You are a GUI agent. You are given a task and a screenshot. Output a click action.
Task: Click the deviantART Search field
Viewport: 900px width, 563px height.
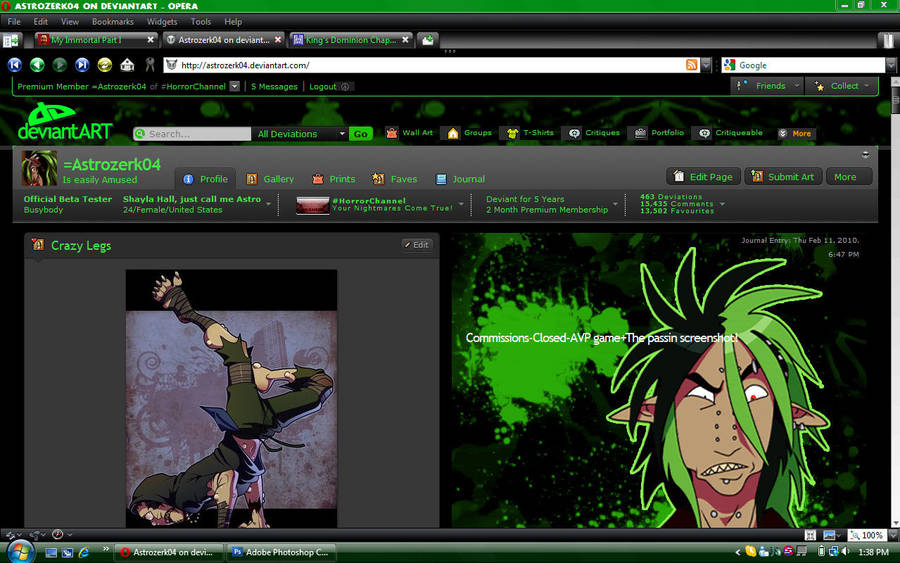pyautogui.click(x=192, y=134)
